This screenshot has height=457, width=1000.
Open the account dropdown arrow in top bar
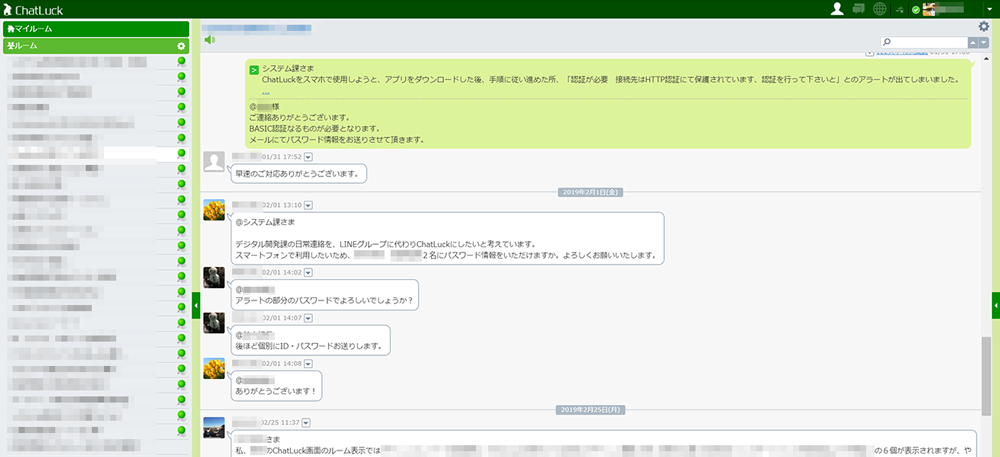coord(990,10)
